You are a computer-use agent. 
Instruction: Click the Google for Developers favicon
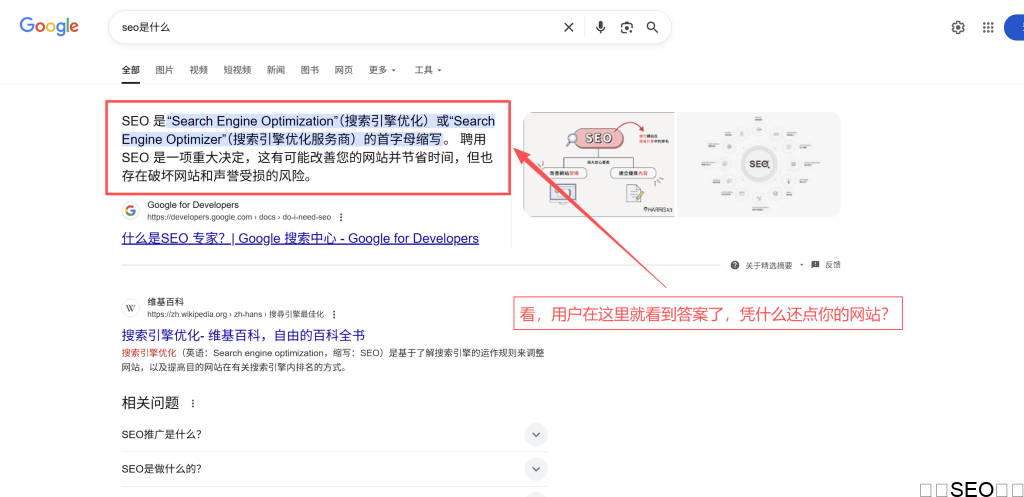(131, 210)
